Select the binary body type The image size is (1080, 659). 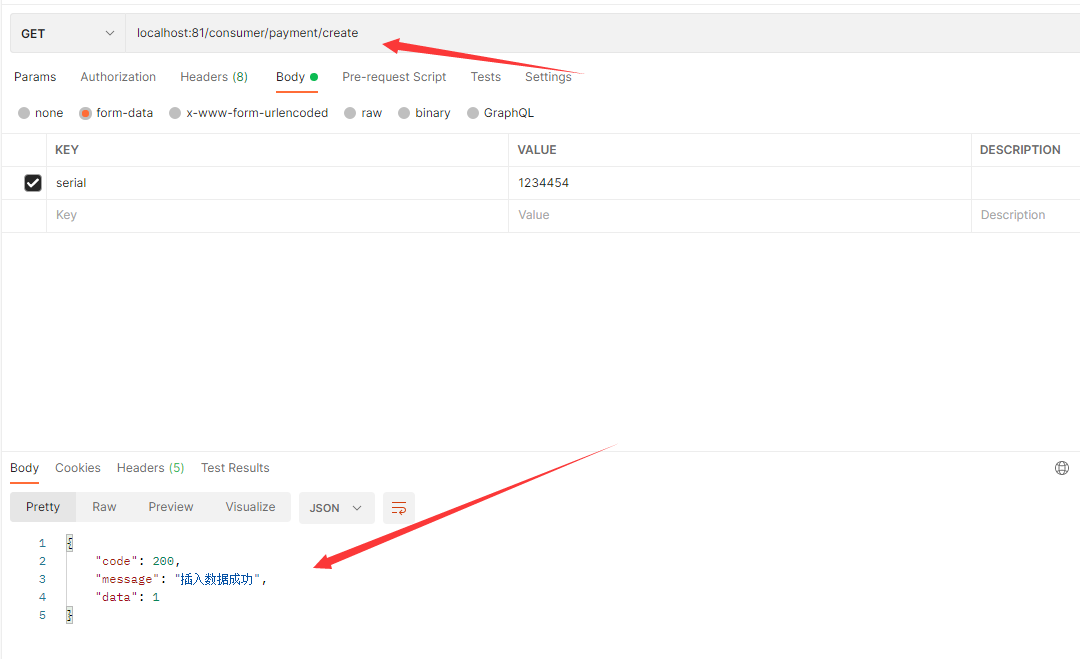[424, 113]
